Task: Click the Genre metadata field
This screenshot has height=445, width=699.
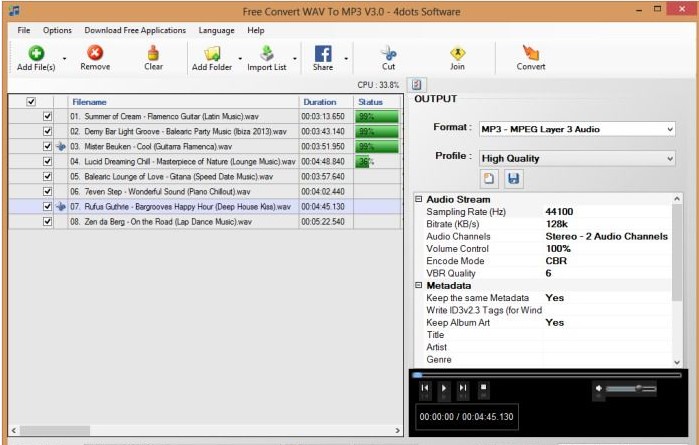Action: coord(607,359)
